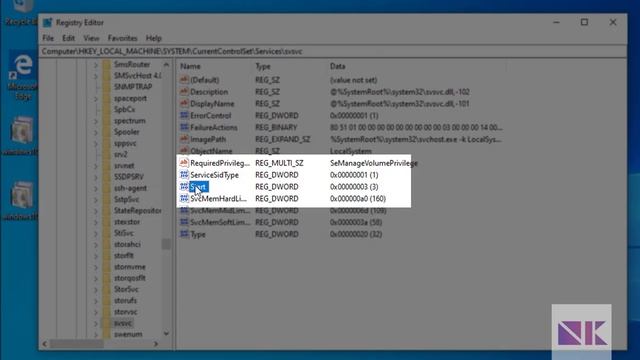Click the SvcMemSoftLimit DWORD icon
640x360 pixels.
(x=184, y=222)
